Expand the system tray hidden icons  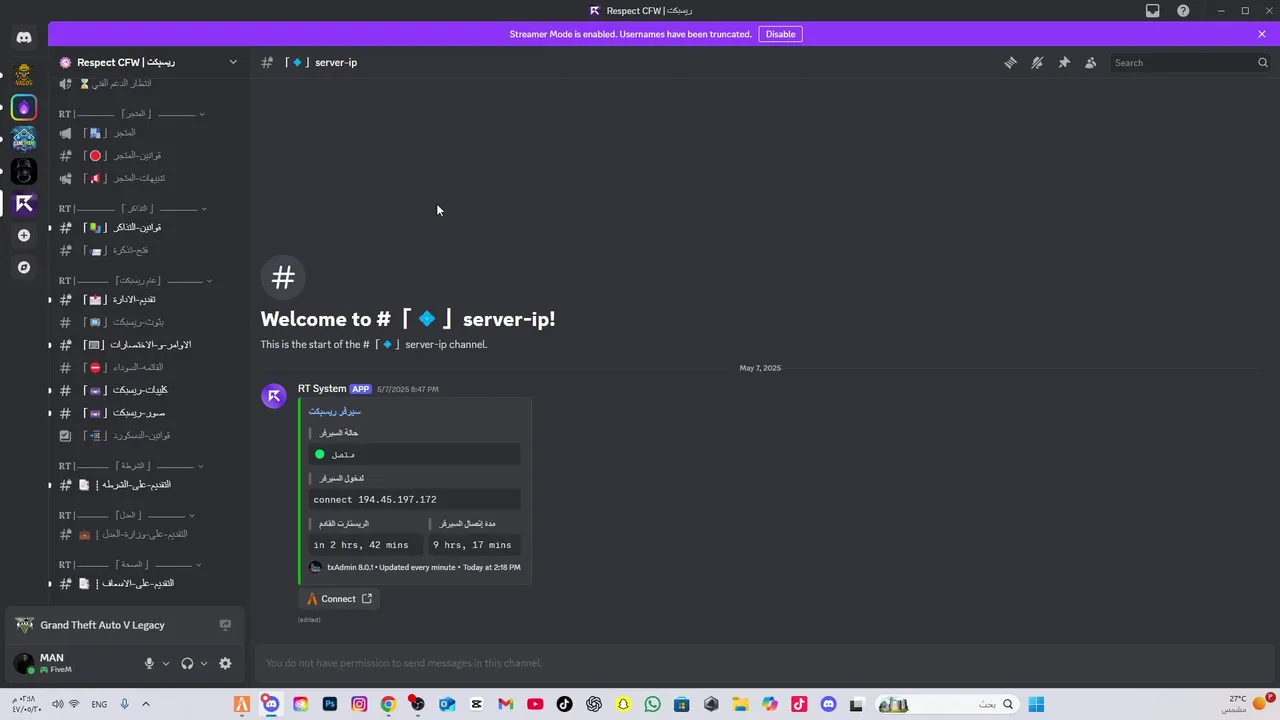point(146,704)
